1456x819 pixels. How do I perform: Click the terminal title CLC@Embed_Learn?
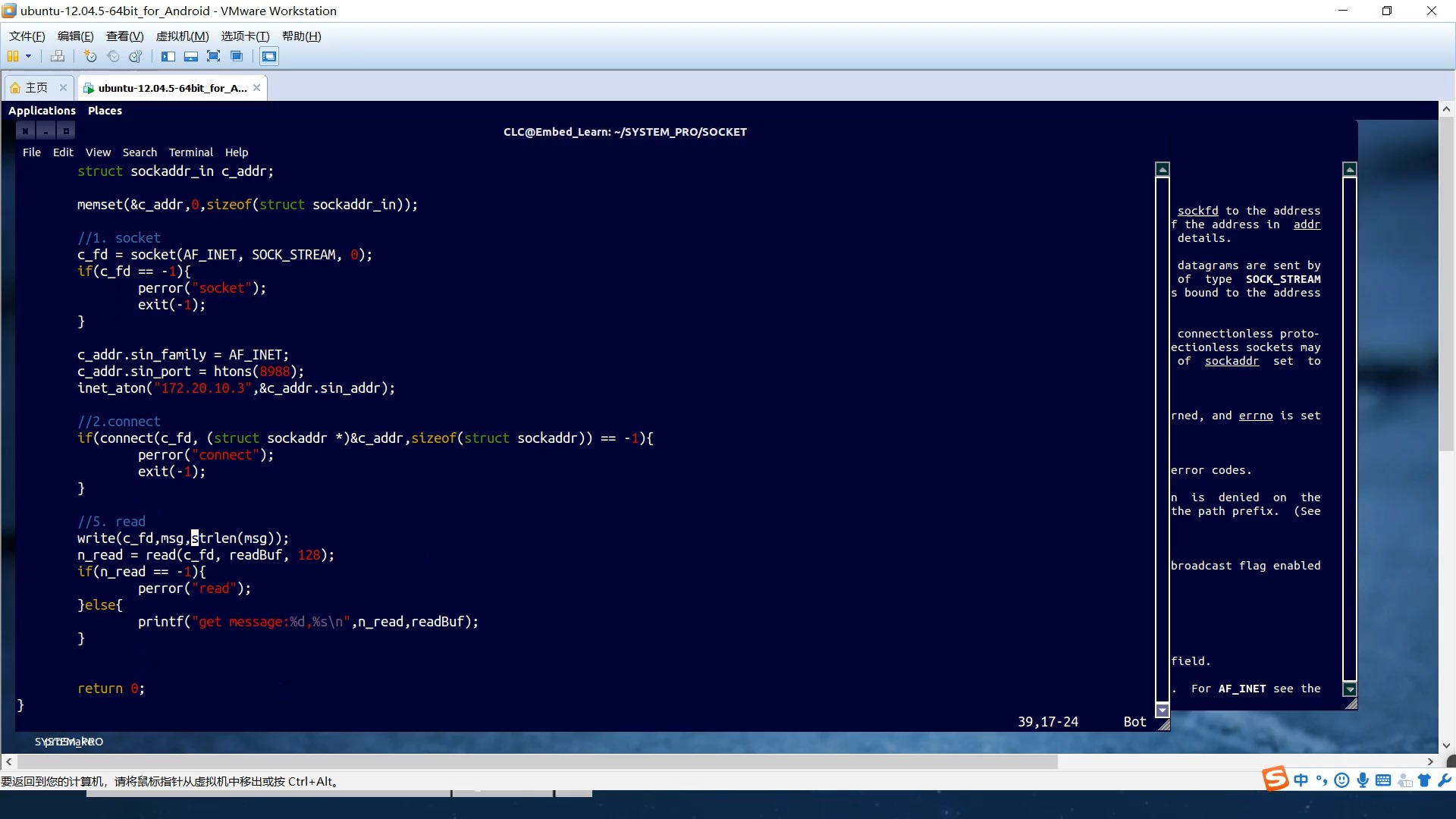625,132
